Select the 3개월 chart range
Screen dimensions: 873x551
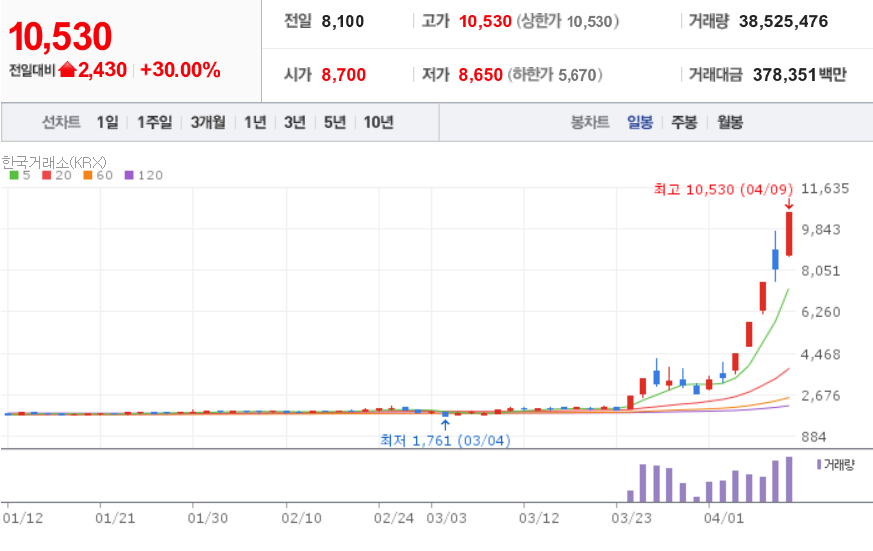(x=208, y=122)
